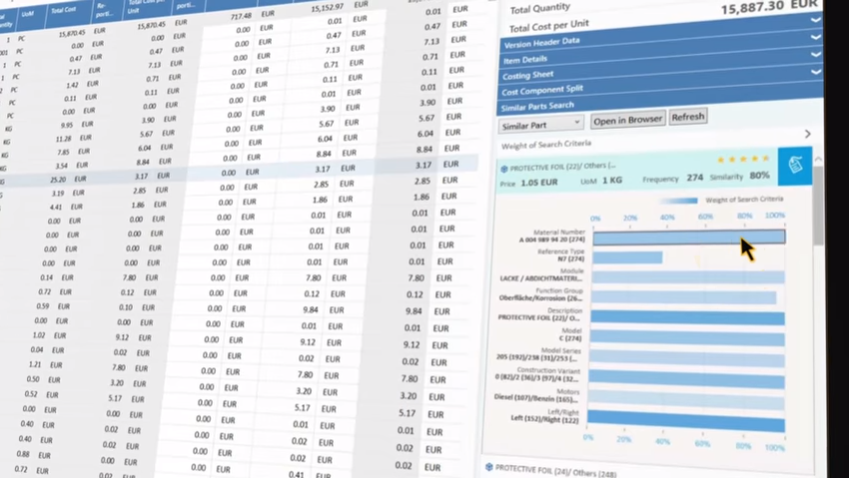The width and height of the screenshot is (849, 478).
Task: Click the Material Number weight bar
Action: pos(689,237)
